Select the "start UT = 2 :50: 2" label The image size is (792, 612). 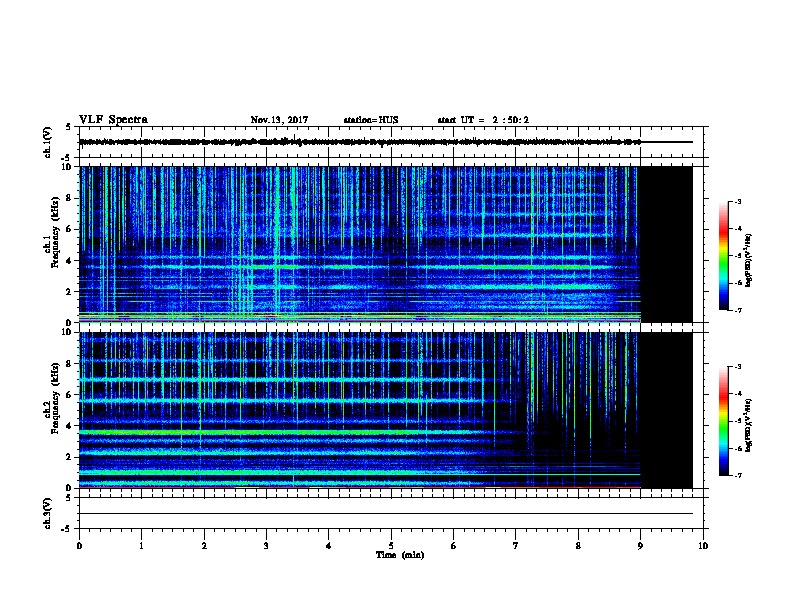pyautogui.click(x=483, y=120)
